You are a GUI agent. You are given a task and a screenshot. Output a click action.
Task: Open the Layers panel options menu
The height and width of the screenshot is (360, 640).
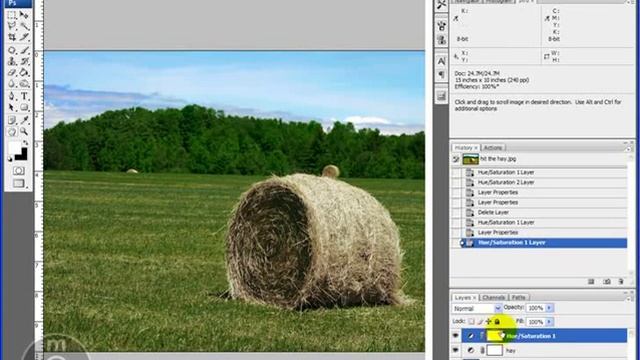pos(629,298)
